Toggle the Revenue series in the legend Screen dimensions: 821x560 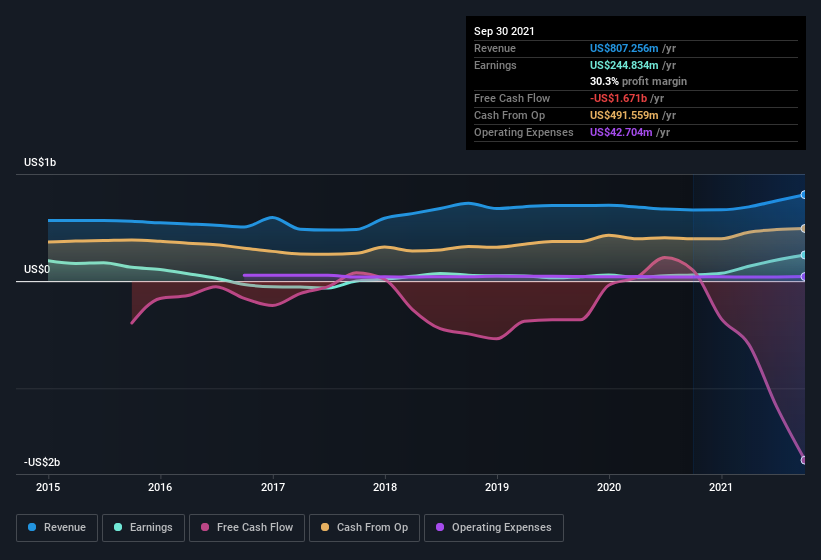tap(57, 527)
